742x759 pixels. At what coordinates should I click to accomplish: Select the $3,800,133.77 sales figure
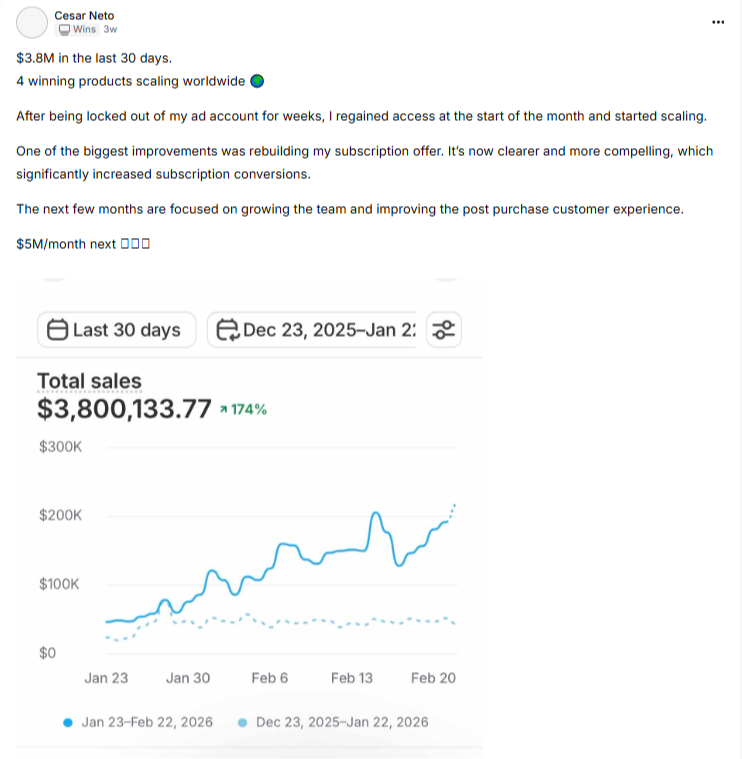pyautogui.click(x=124, y=409)
